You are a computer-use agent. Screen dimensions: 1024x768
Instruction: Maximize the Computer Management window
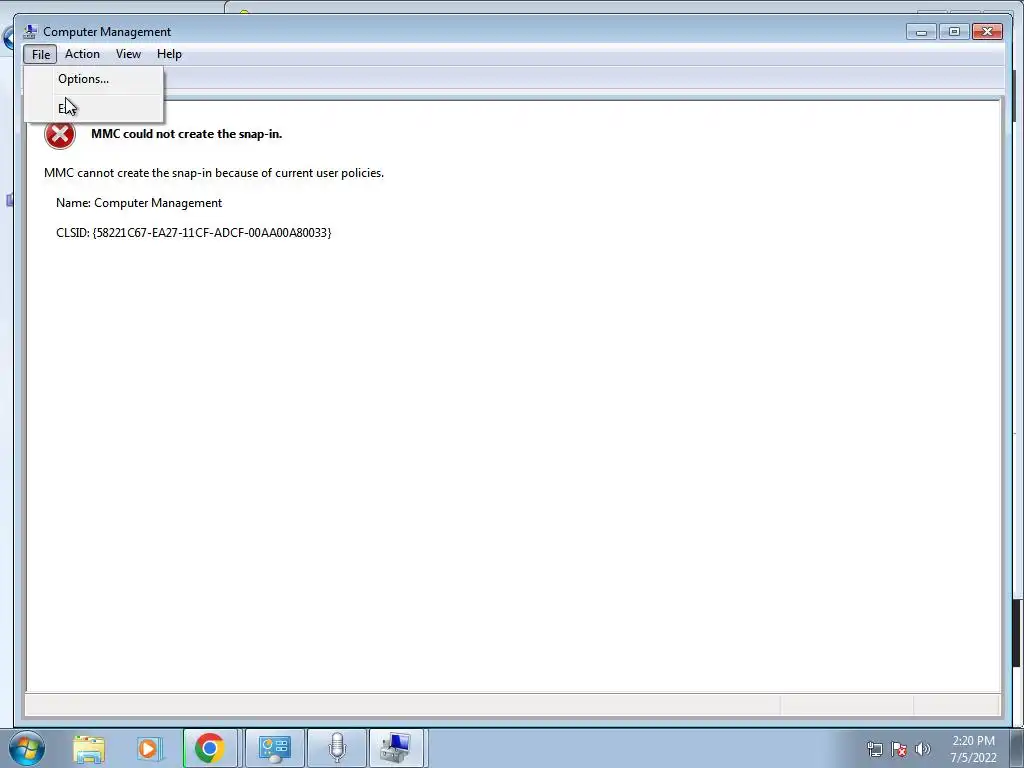point(954,31)
